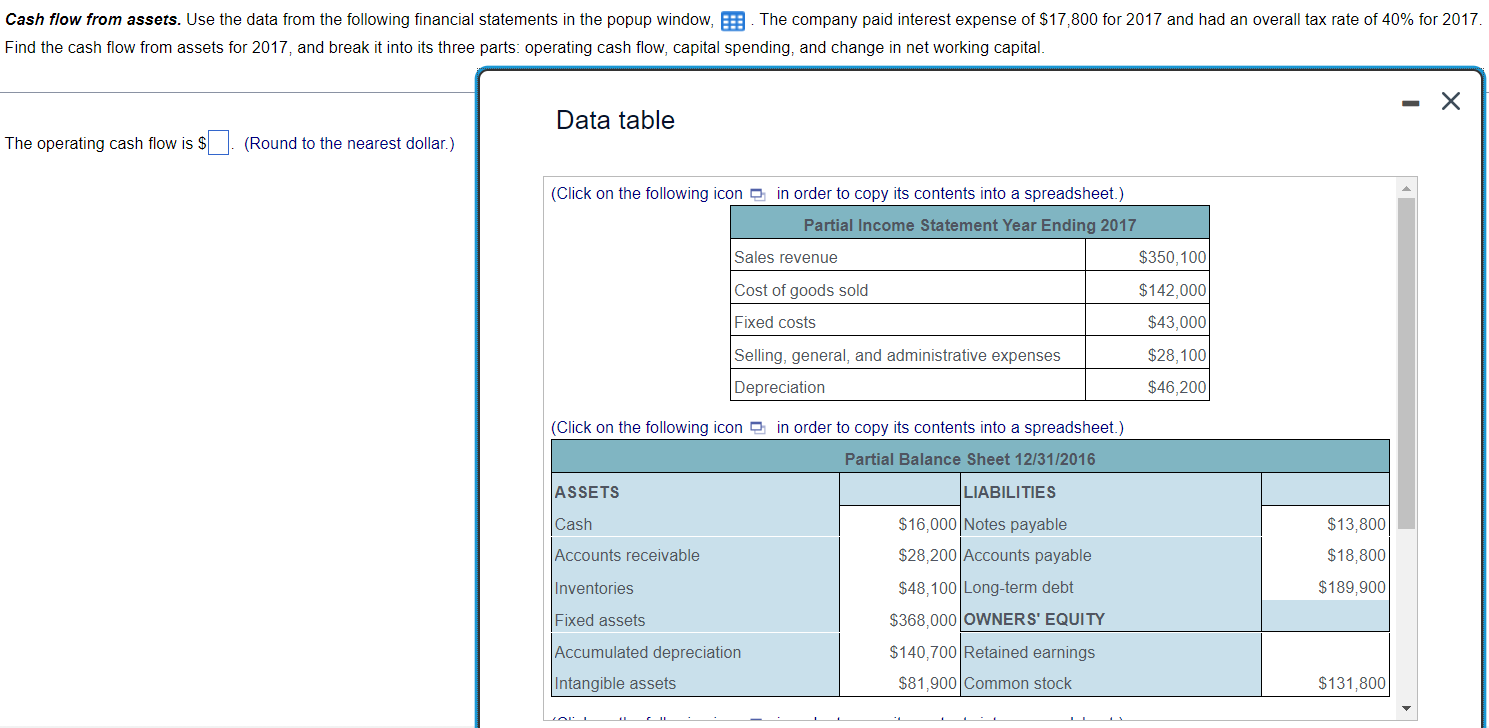The width and height of the screenshot is (1489, 728).
Task: Click the Partial Income Statement header row
Action: point(970,222)
